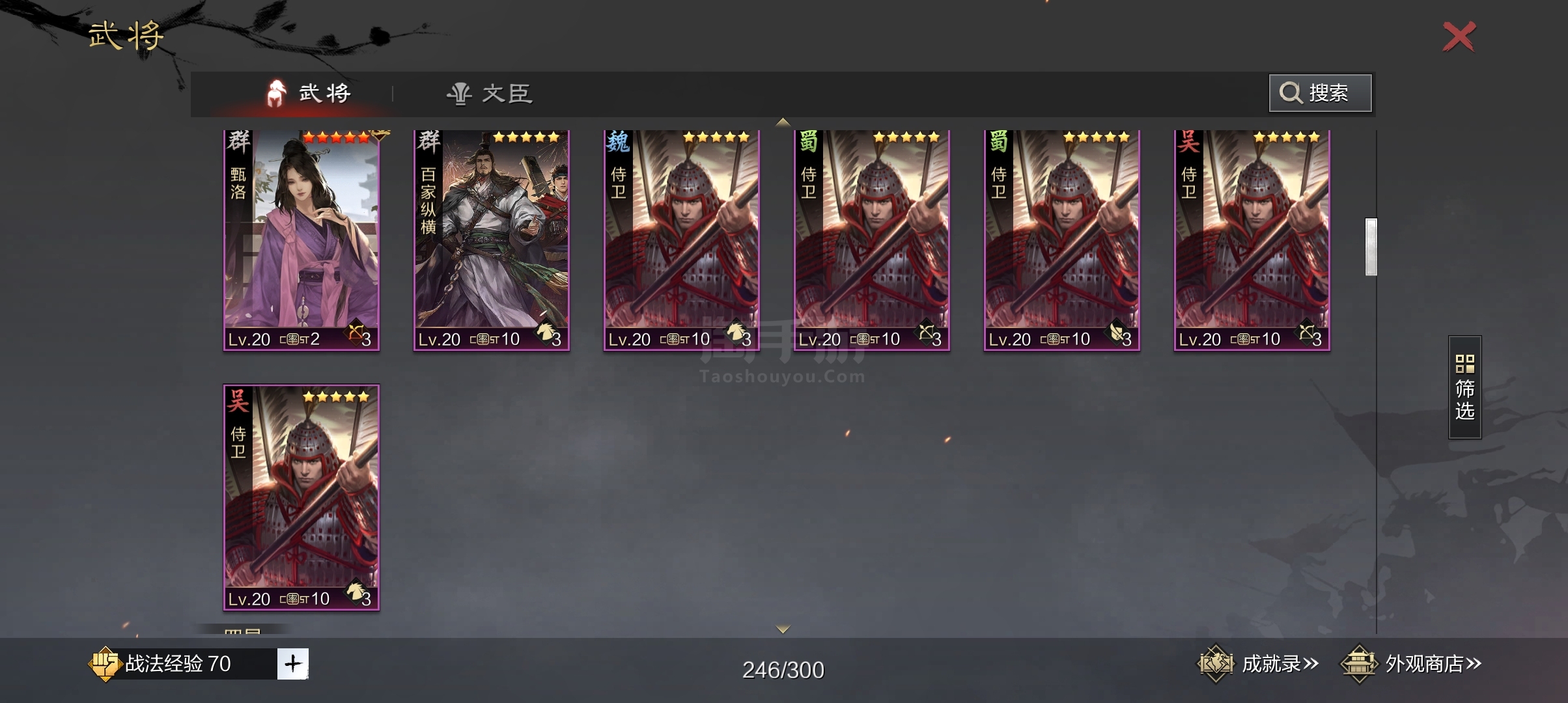The height and width of the screenshot is (703, 1568).
Task: Switch to the 文臣 tab
Action: point(489,94)
